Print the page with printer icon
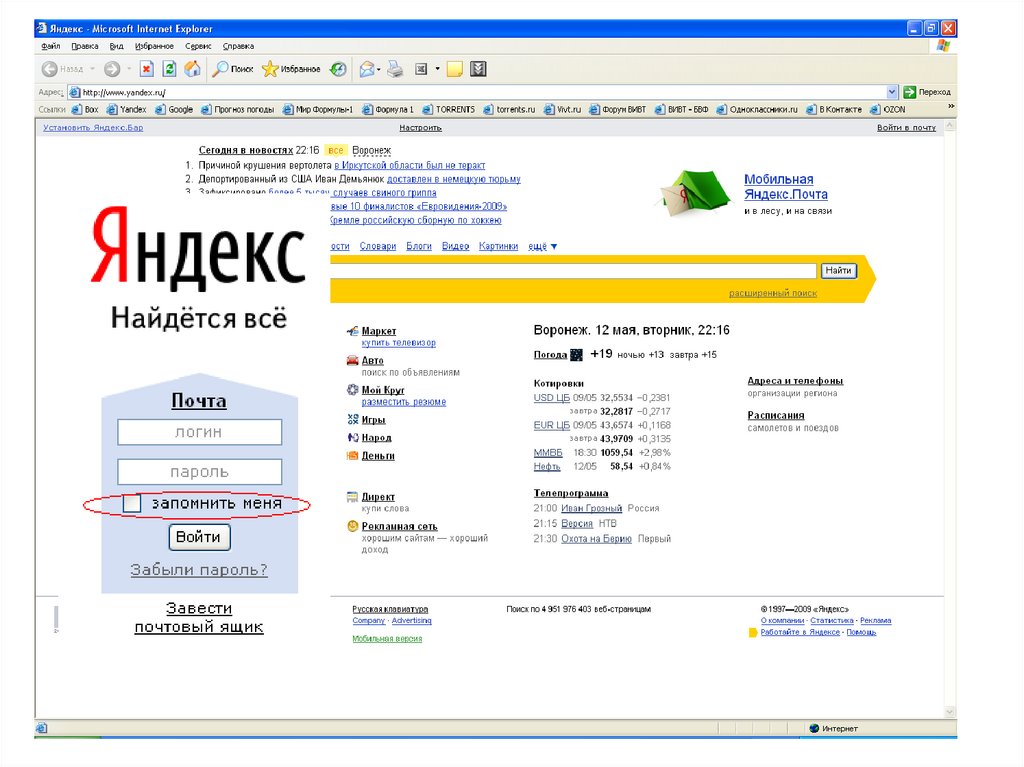1024x767 pixels. pyautogui.click(x=394, y=69)
